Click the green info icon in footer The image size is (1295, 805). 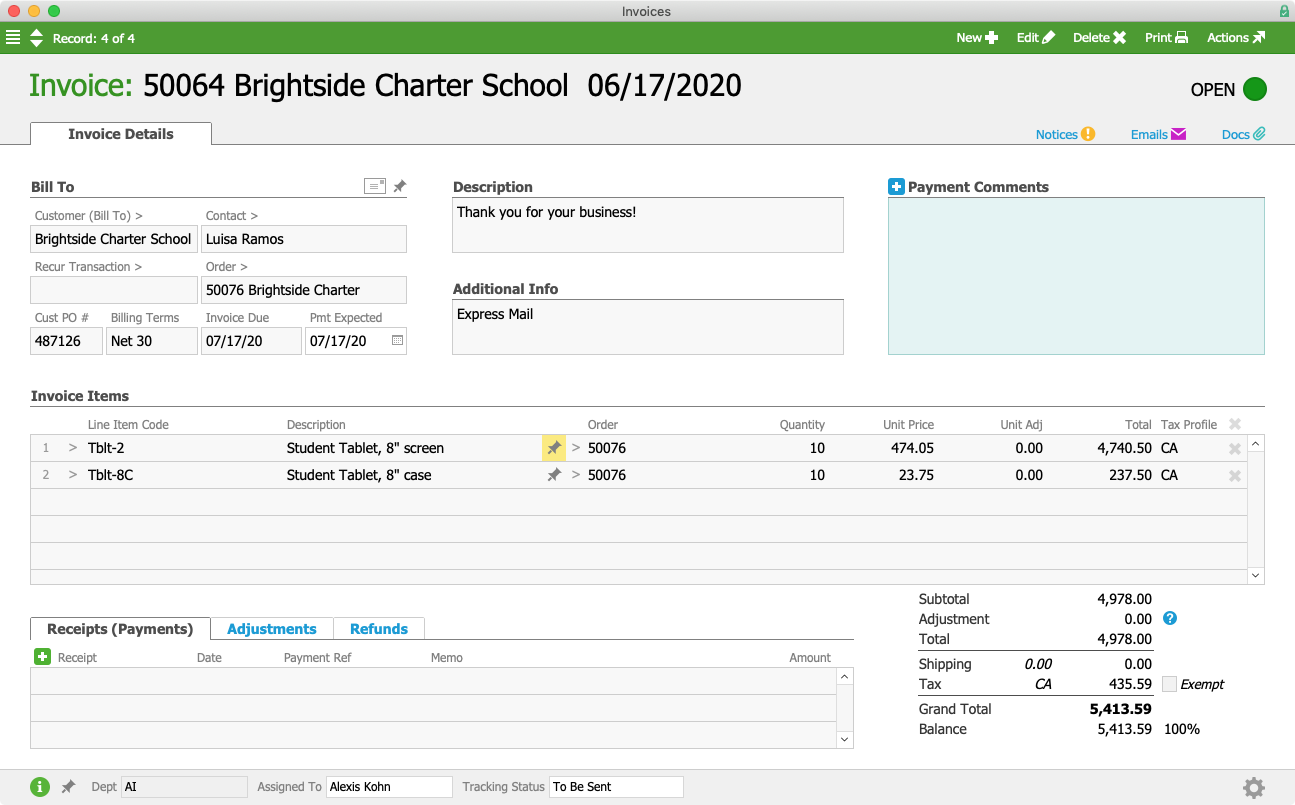coord(39,787)
